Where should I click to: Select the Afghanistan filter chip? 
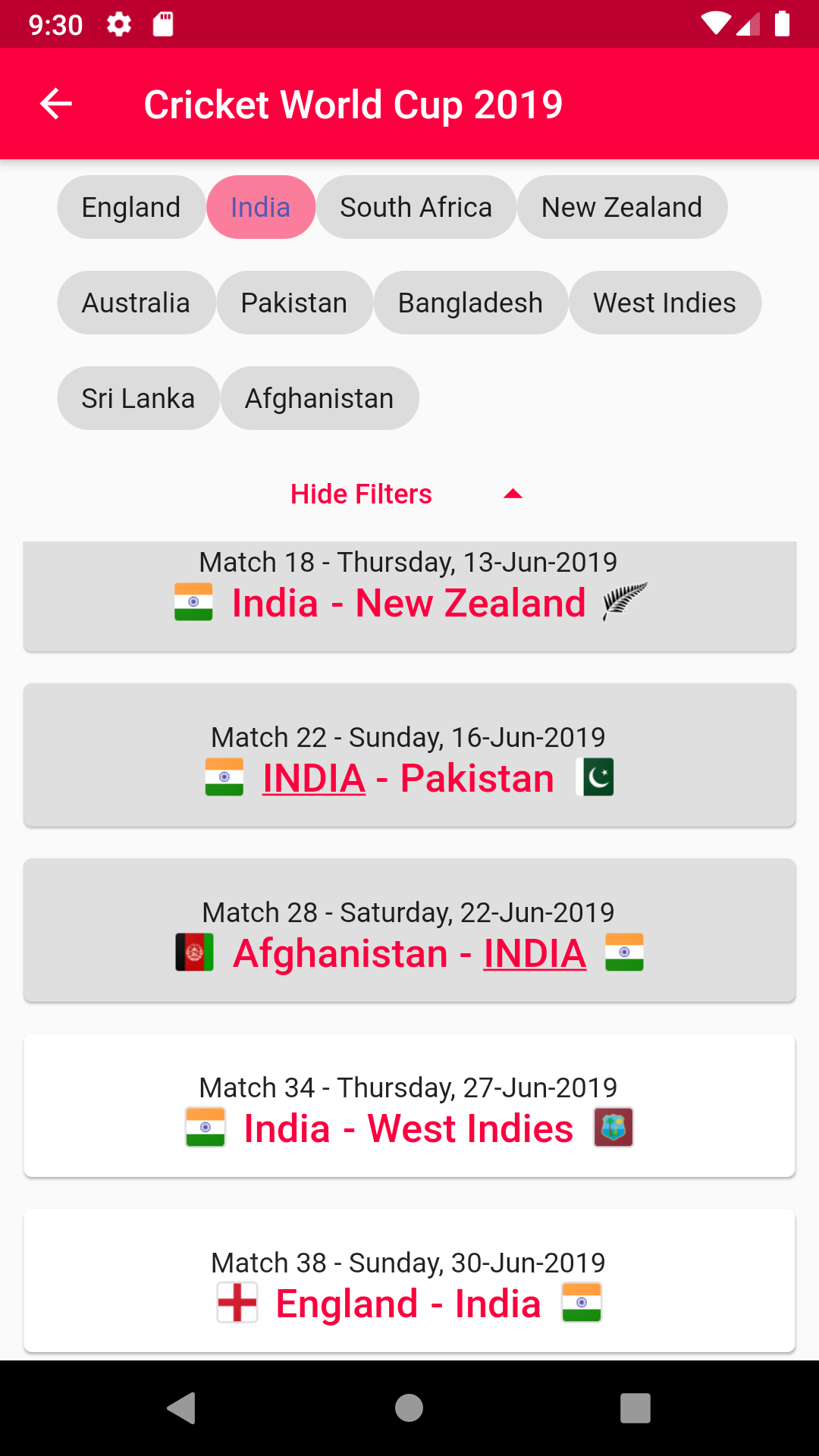(318, 398)
